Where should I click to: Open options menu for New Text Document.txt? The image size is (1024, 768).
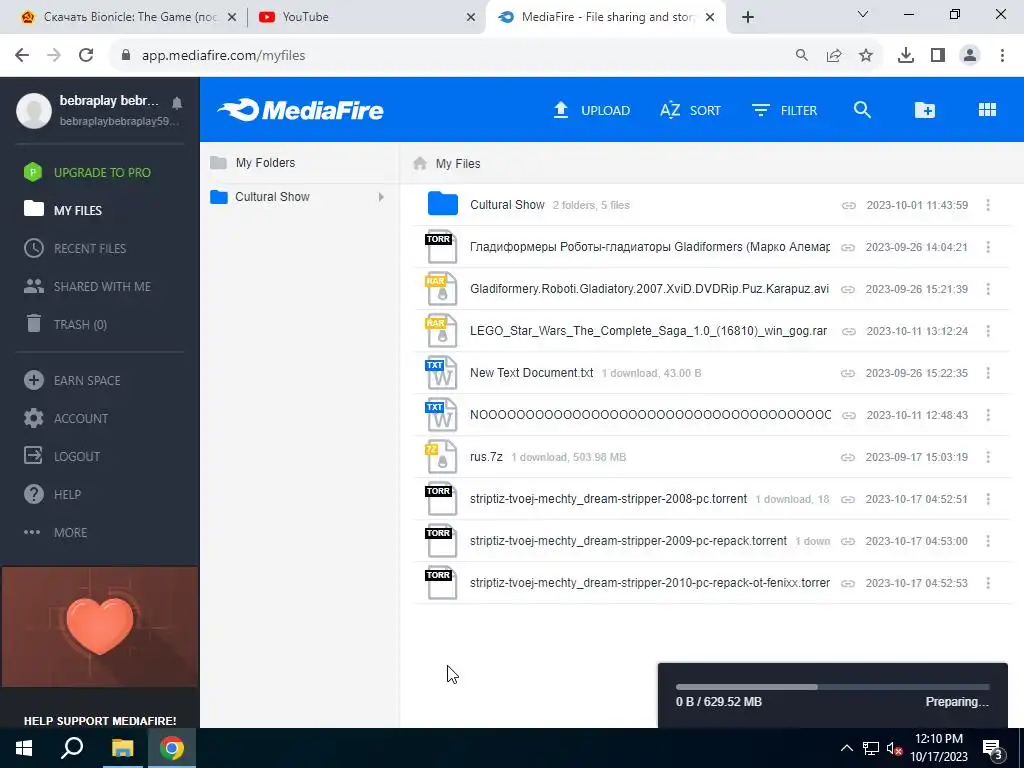pyautogui.click(x=987, y=373)
